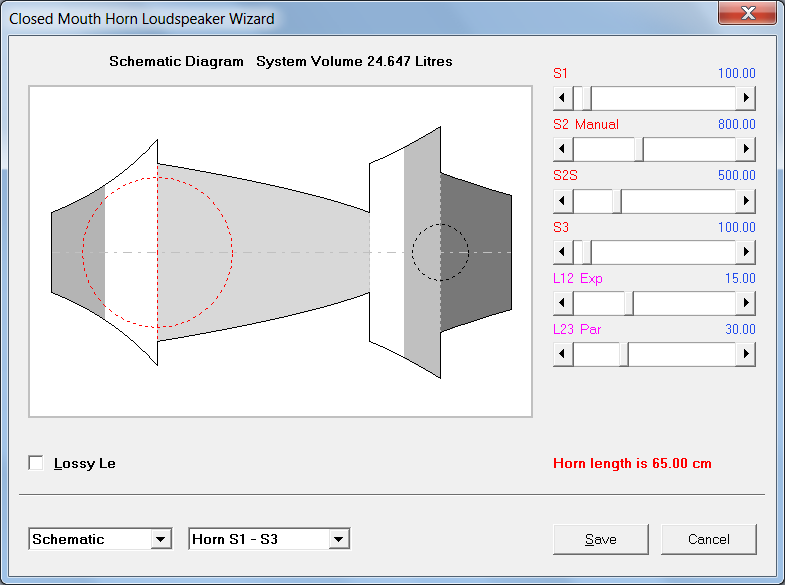The image size is (785, 585).
Task: Increase S2 with right scroll arrow
Action: [x=745, y=149]
